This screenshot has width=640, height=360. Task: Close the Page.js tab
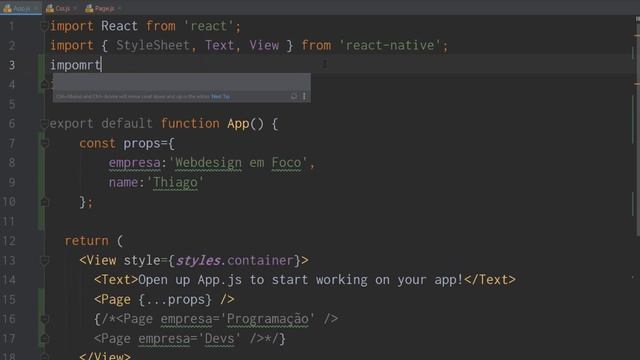pos(120,8)
